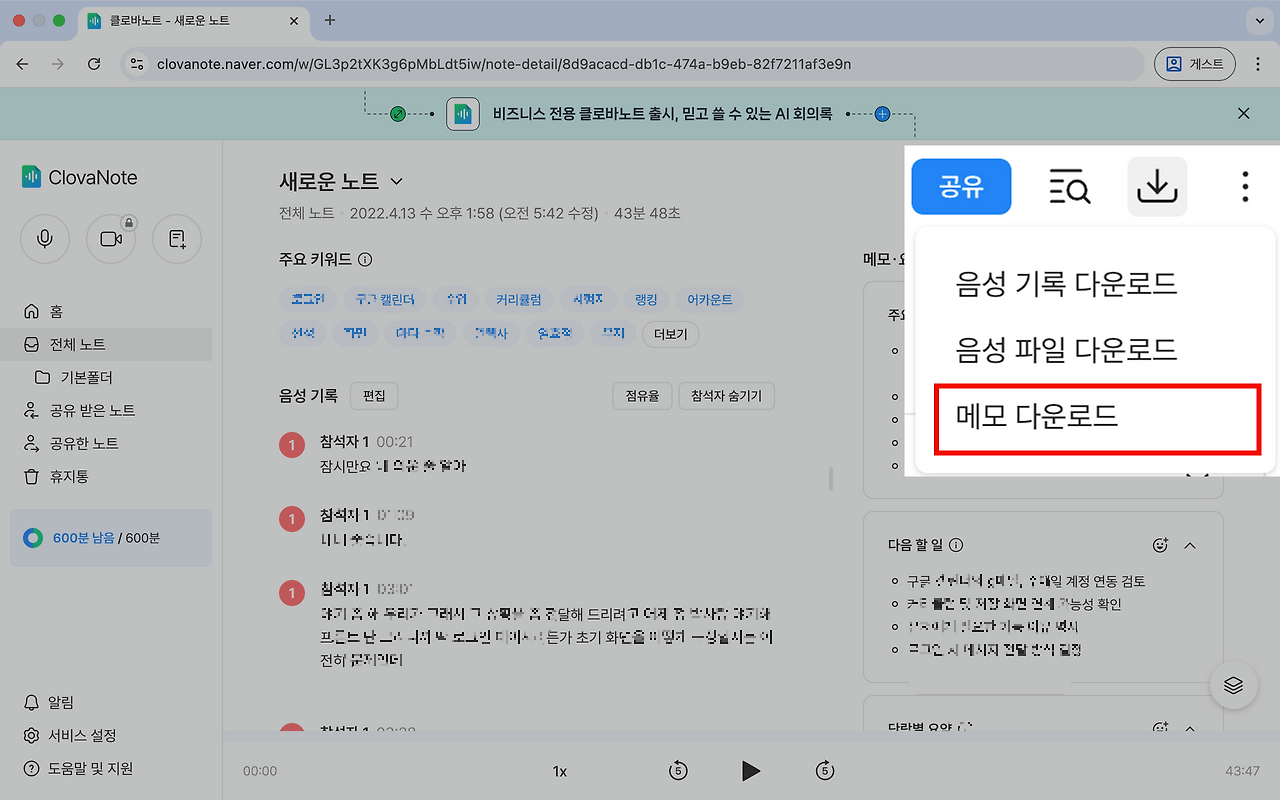
Task: Show more keywords with 더보기
Action: (670, 333)
